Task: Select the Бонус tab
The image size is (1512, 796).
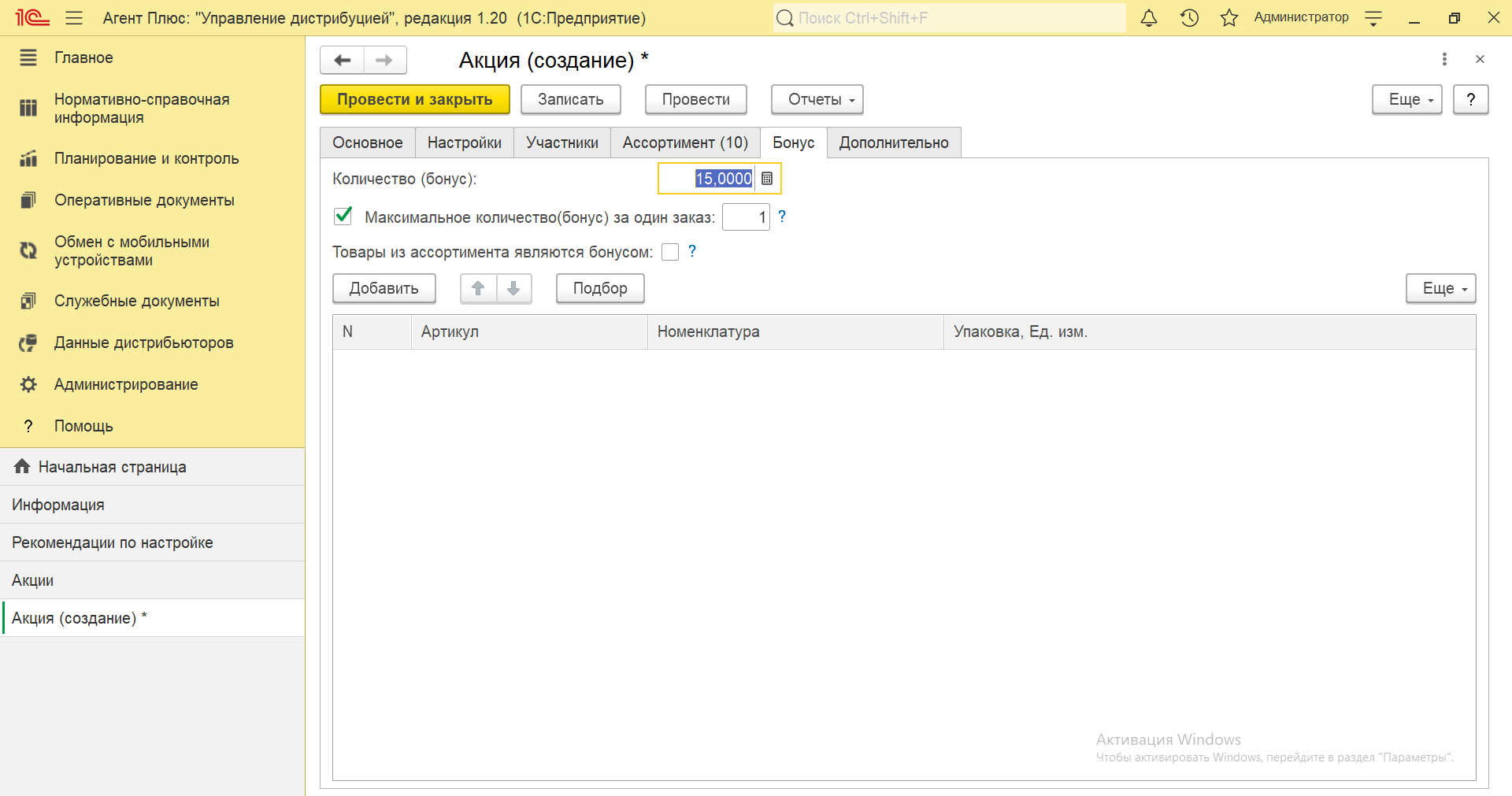Action: tap(794, 143)
